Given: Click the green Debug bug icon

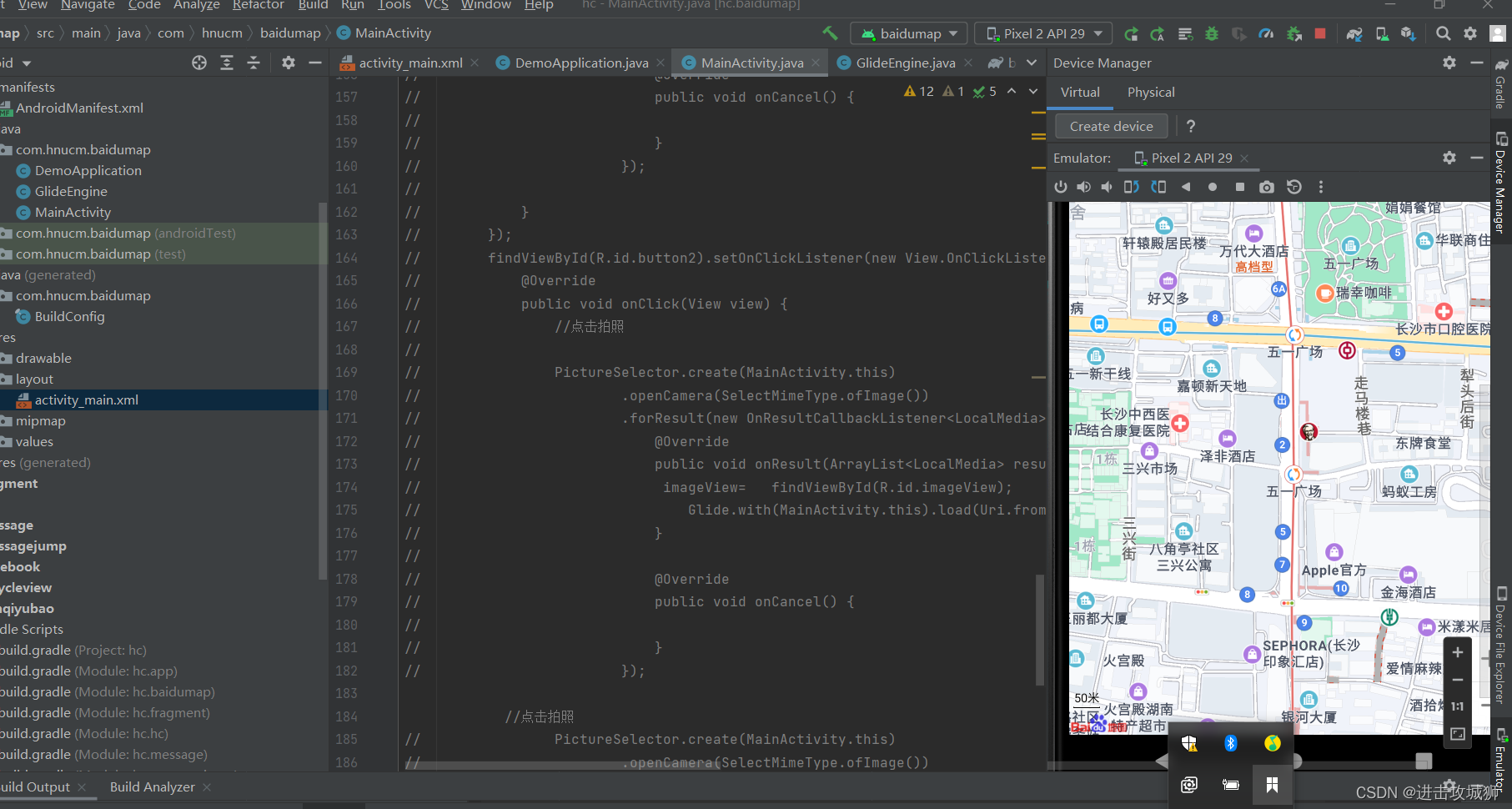Looking at the screenshot, I should pos(1212,34).
